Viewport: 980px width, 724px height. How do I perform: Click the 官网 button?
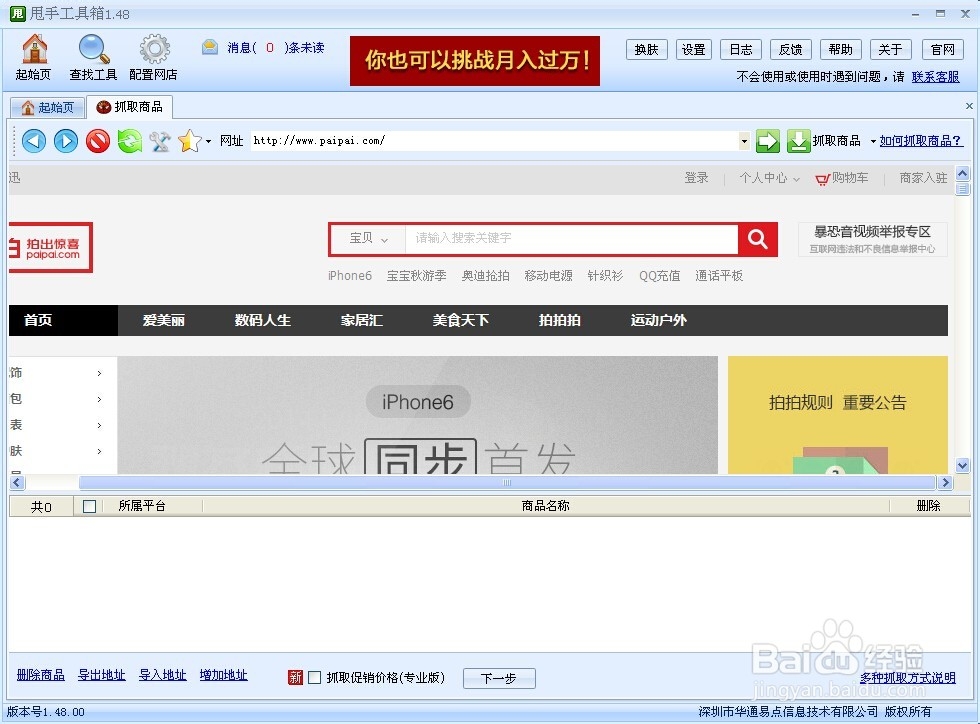pyautogui.click(x=942, y=49)
